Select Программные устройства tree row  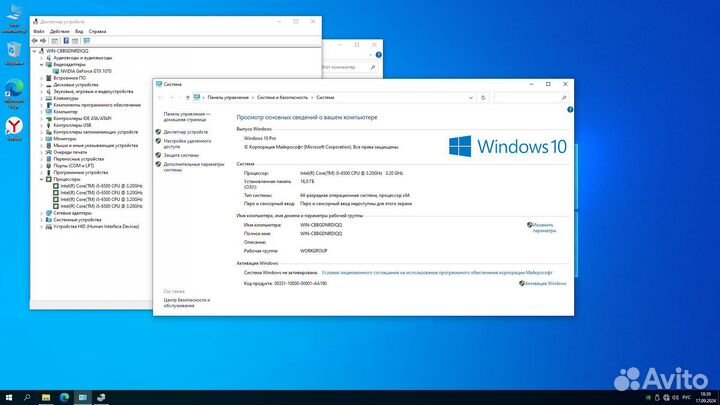80,173
